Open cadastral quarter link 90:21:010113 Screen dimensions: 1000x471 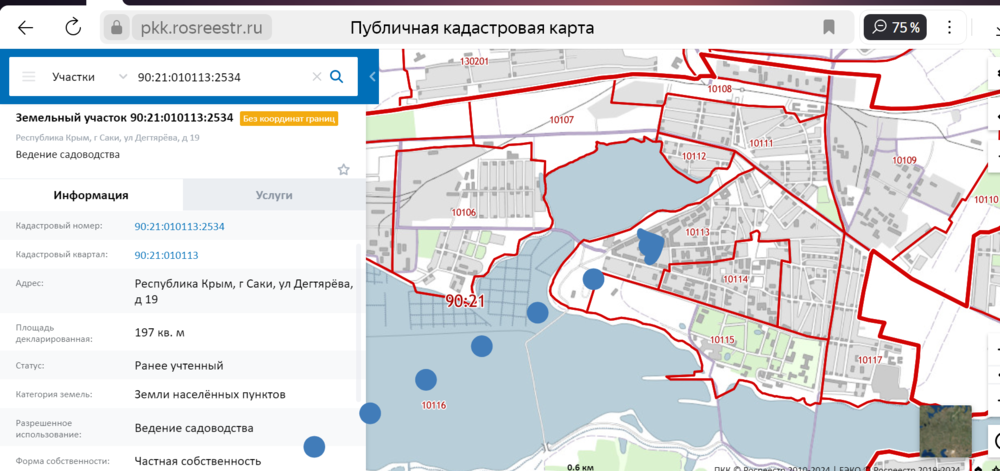click(166, 255)
